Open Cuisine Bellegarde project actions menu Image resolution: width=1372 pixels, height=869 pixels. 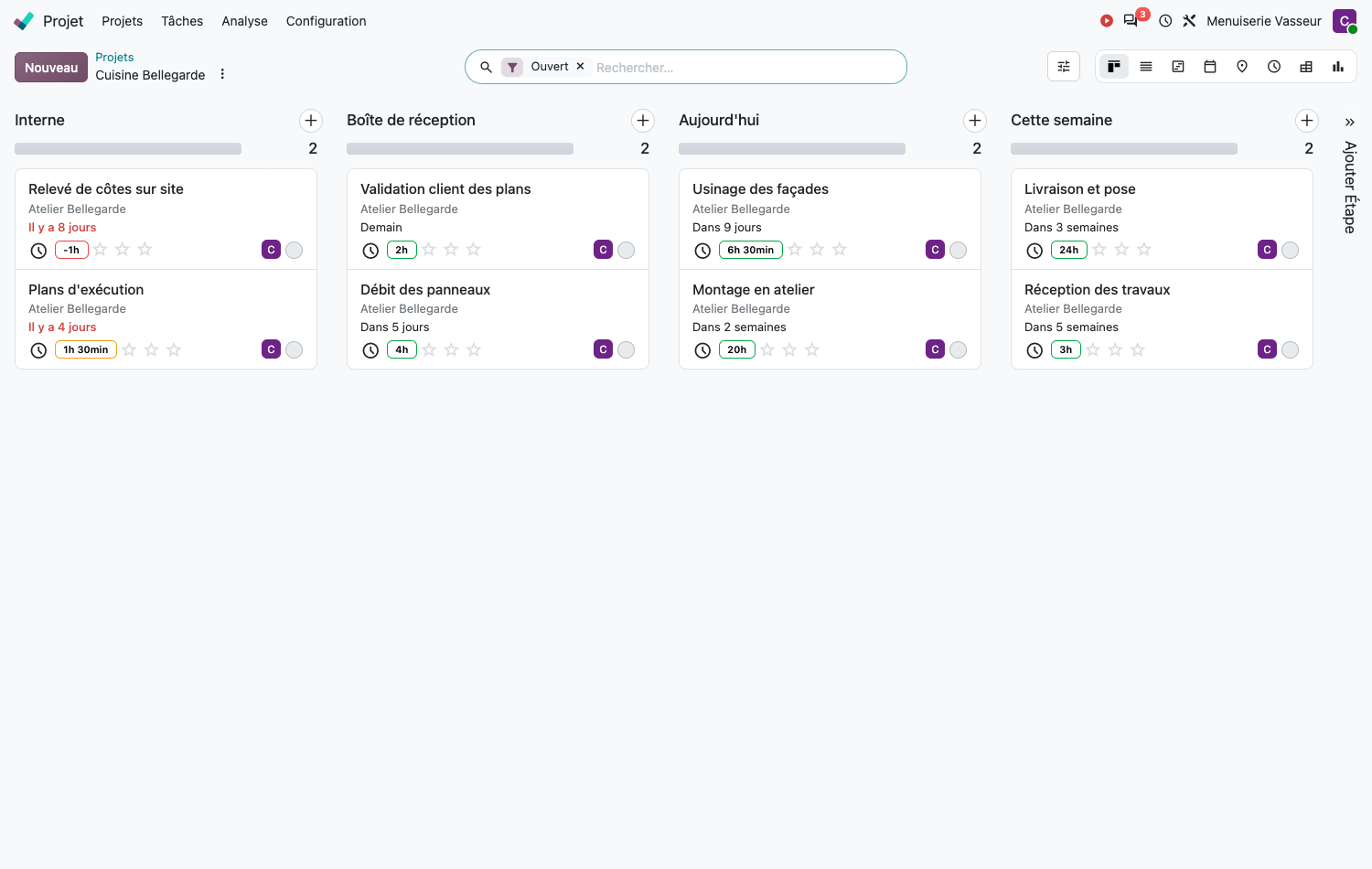click(x=222, y=74)
